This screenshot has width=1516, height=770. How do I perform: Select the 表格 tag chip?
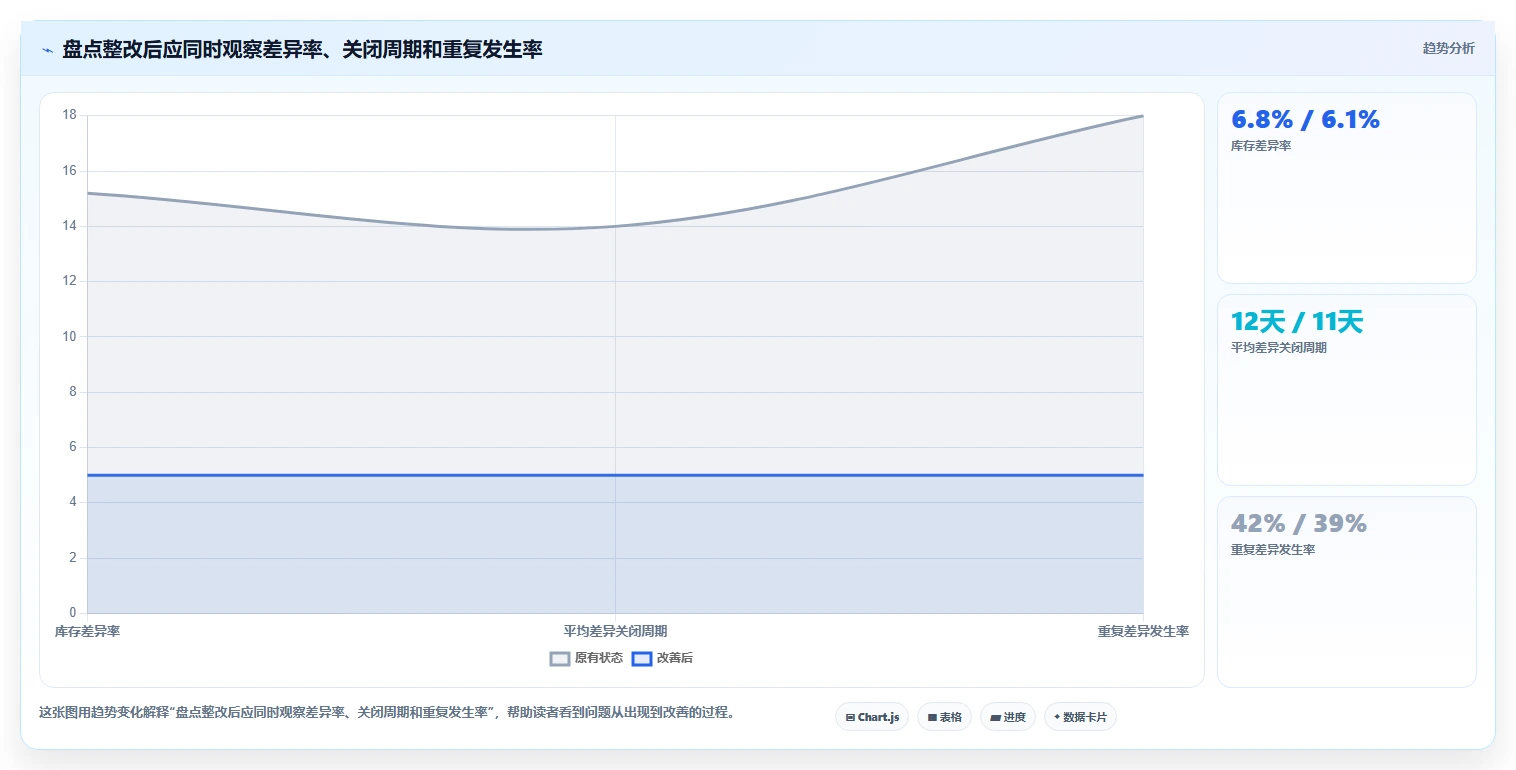944,717
